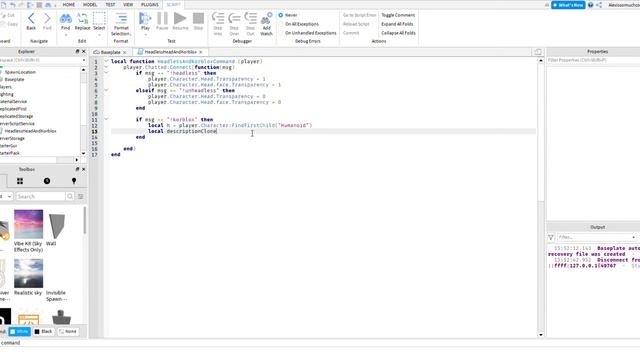Click the Select tool in Edit group
The width and height of the screenshot is (640, 360).
(x=99, y=21)
